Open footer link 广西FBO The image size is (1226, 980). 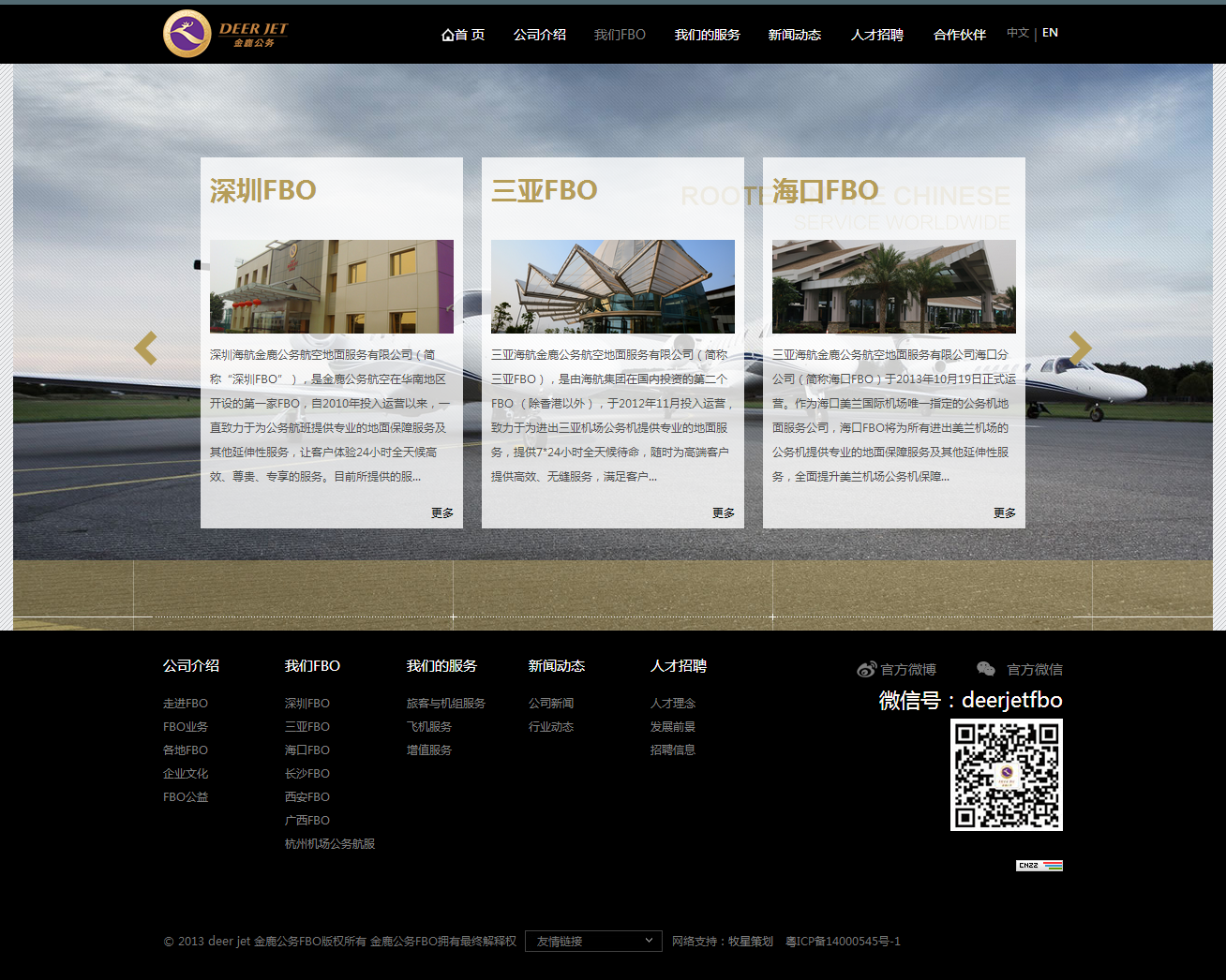point(307,820)
